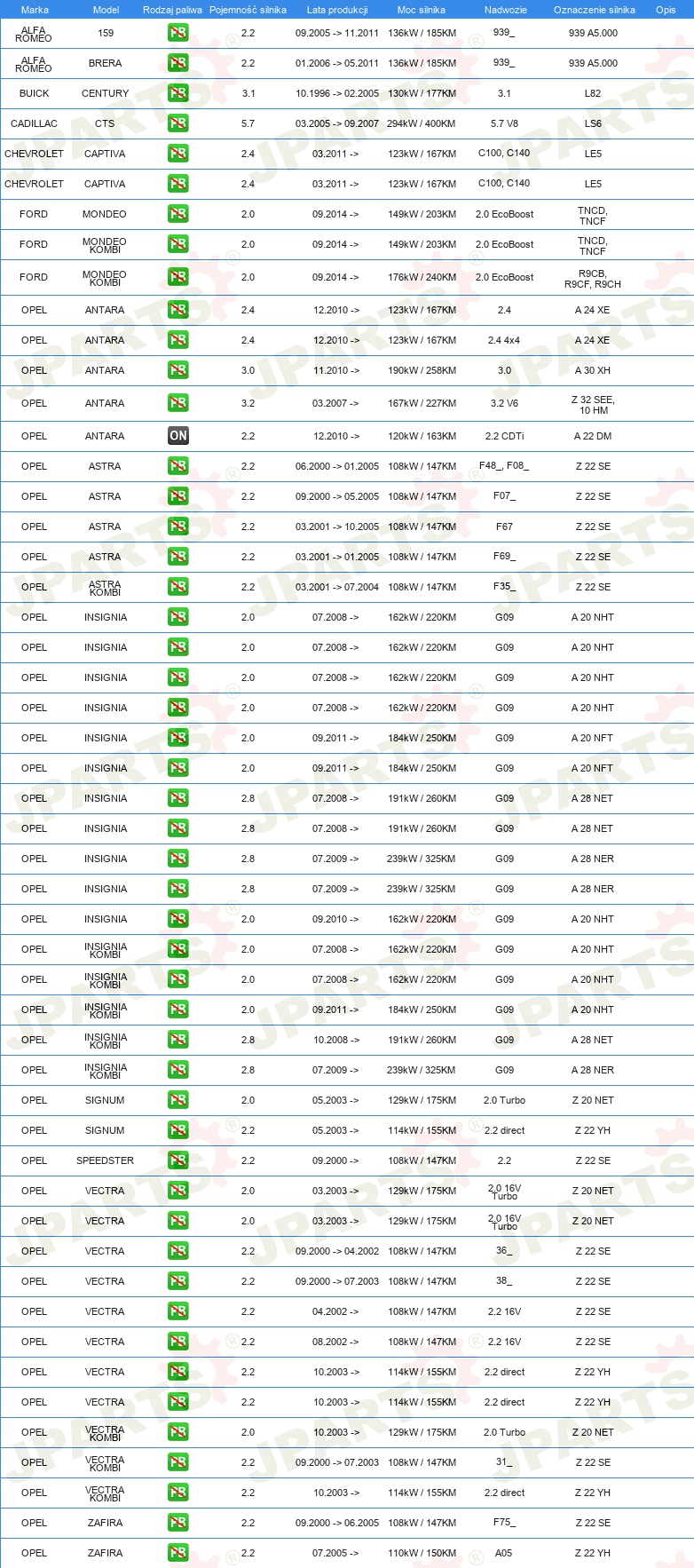Click the ON diesel icon for Opel Antara 2.2 CDTi

coord(178,436)
